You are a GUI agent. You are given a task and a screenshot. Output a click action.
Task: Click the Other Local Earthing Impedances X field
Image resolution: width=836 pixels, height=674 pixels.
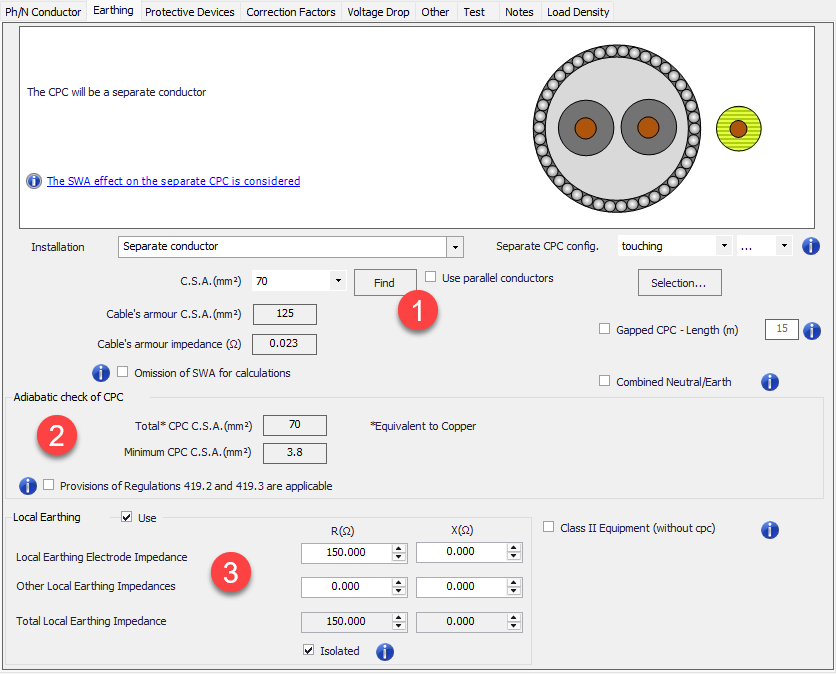click(x=461, y=587)
